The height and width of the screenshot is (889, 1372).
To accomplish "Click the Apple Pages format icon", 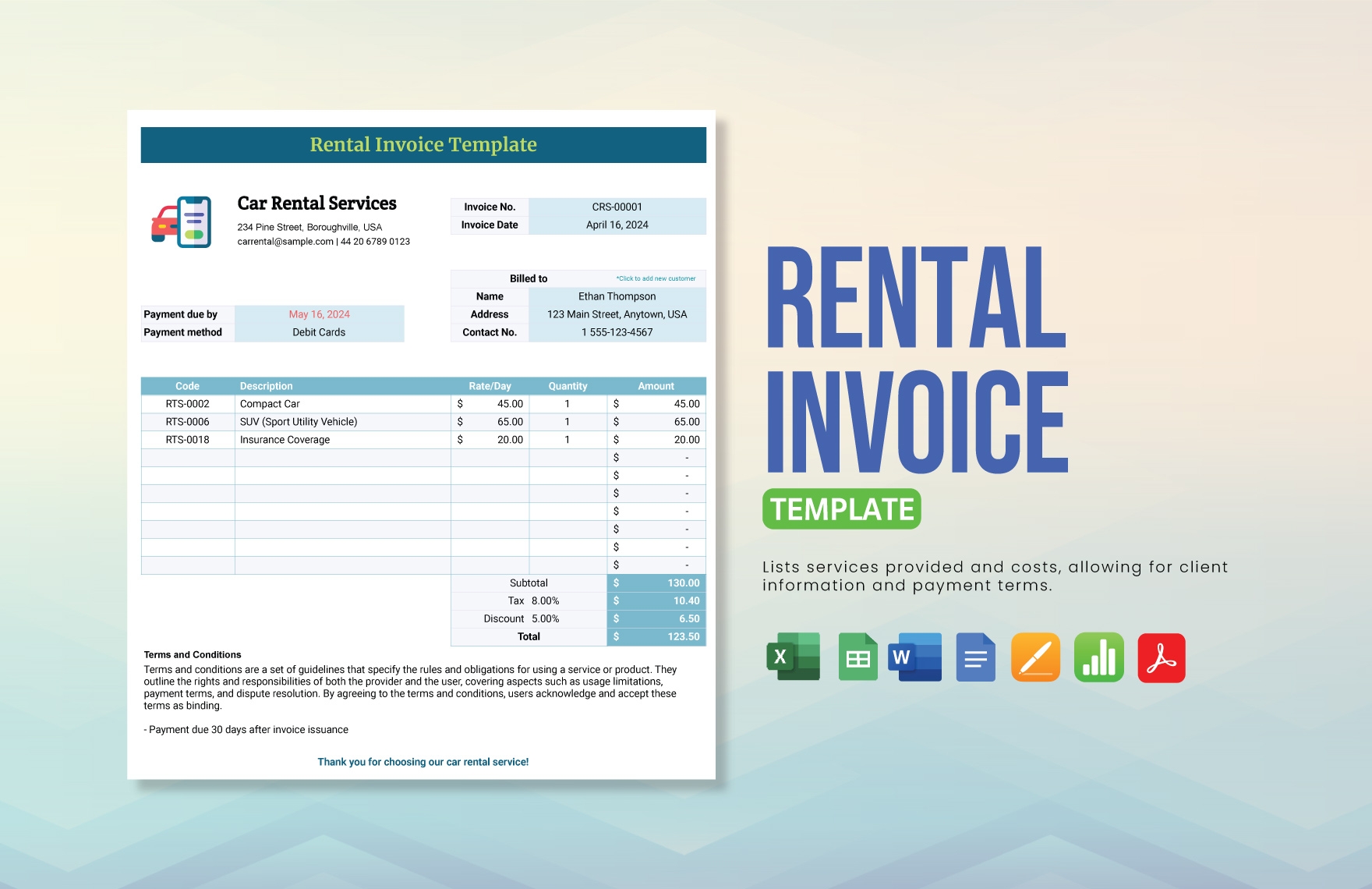I will tap(1035, 657).
